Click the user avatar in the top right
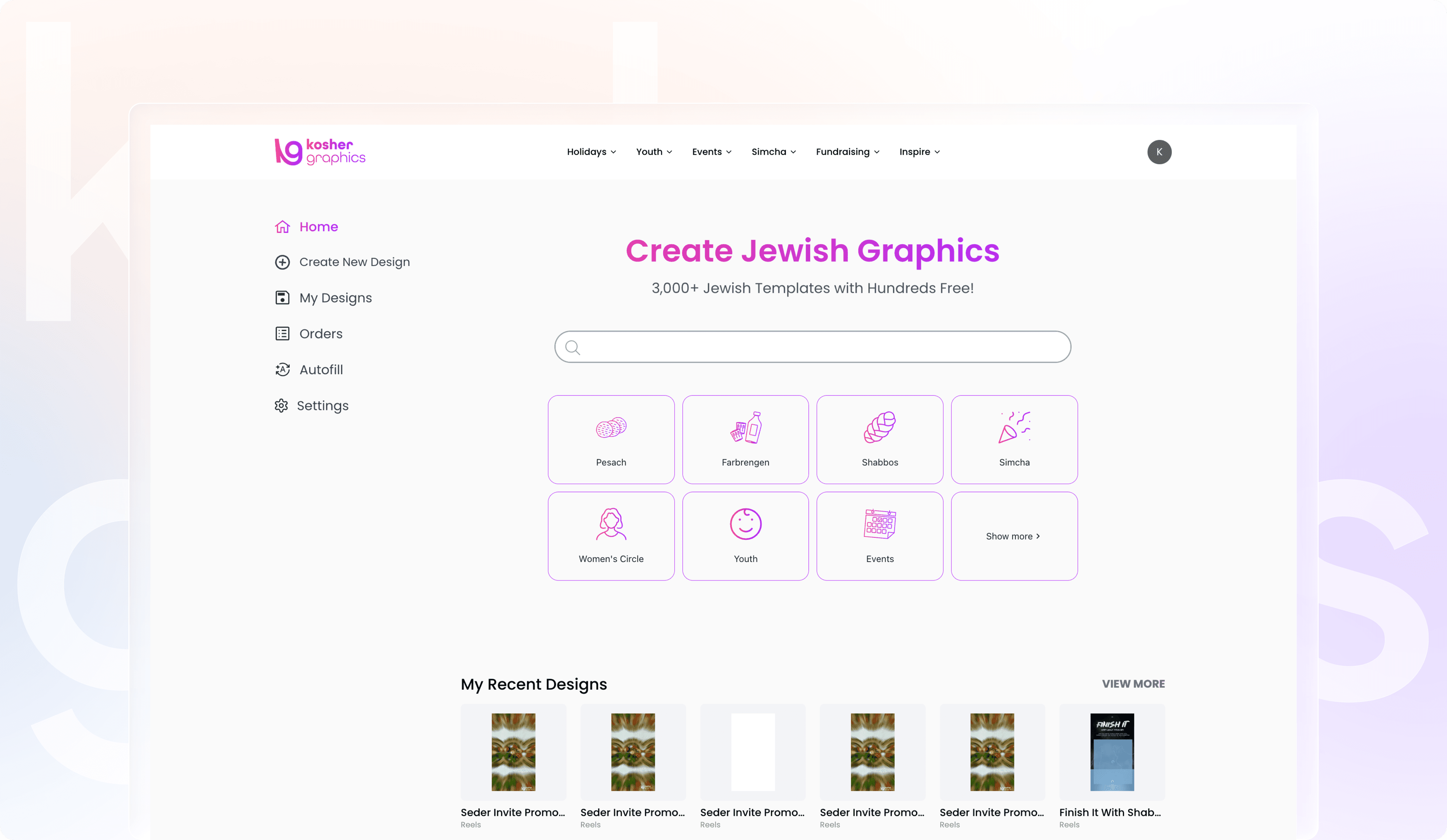1447x840 pixels. [1159, 151]
